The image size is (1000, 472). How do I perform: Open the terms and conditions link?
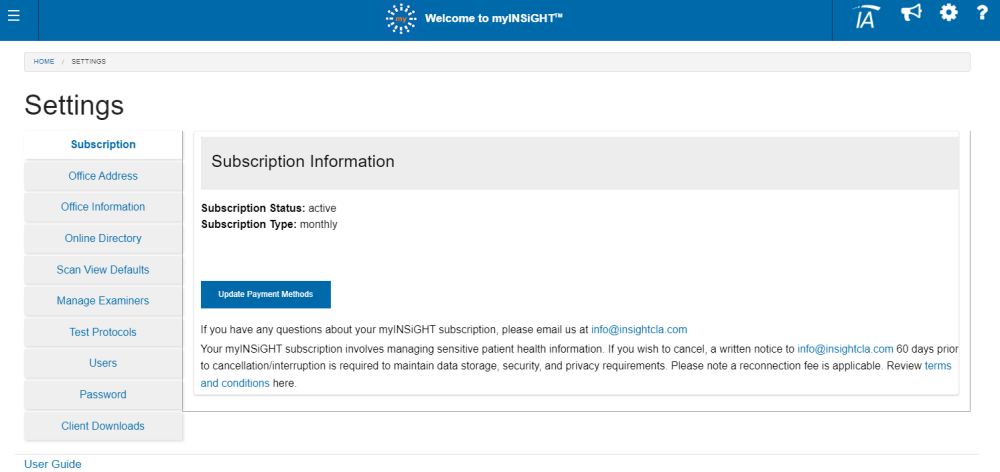(236, 383)
